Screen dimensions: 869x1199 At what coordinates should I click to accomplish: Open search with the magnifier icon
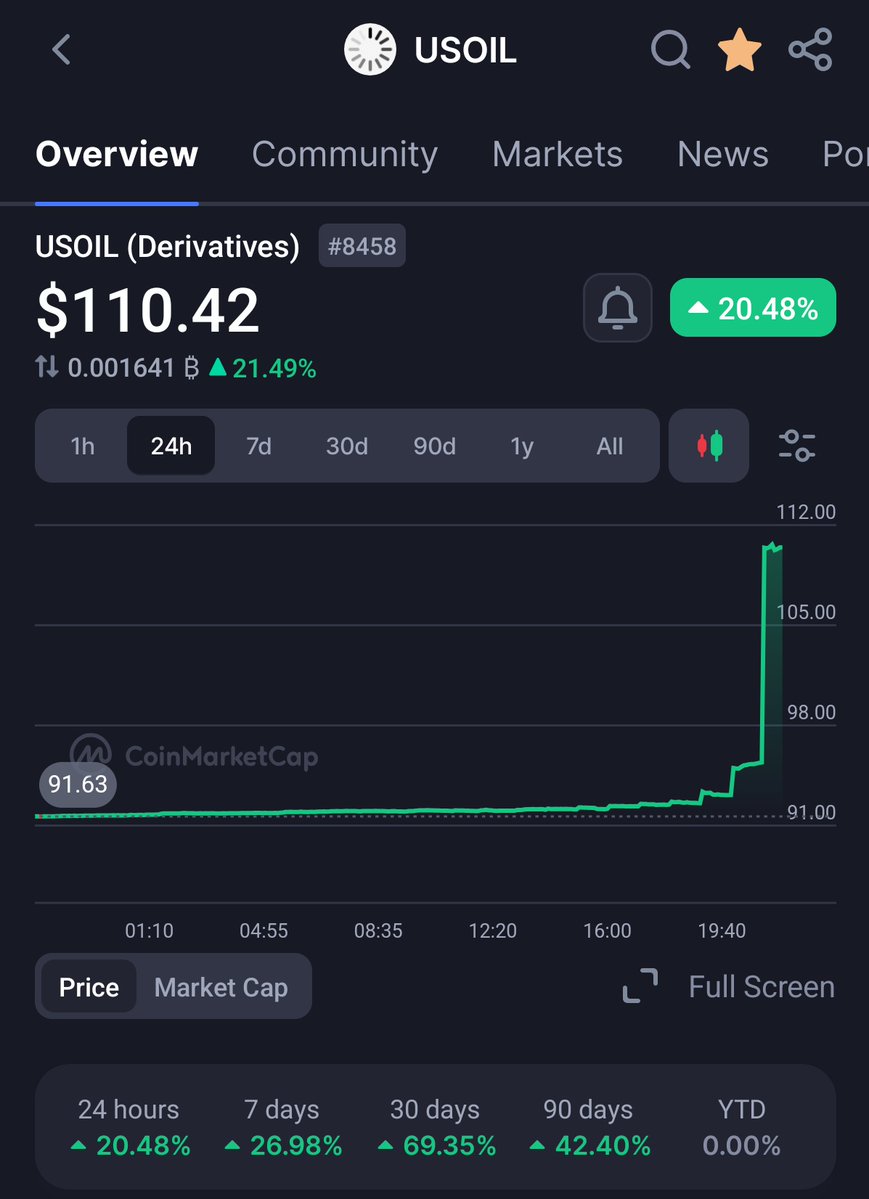(670, 49)
